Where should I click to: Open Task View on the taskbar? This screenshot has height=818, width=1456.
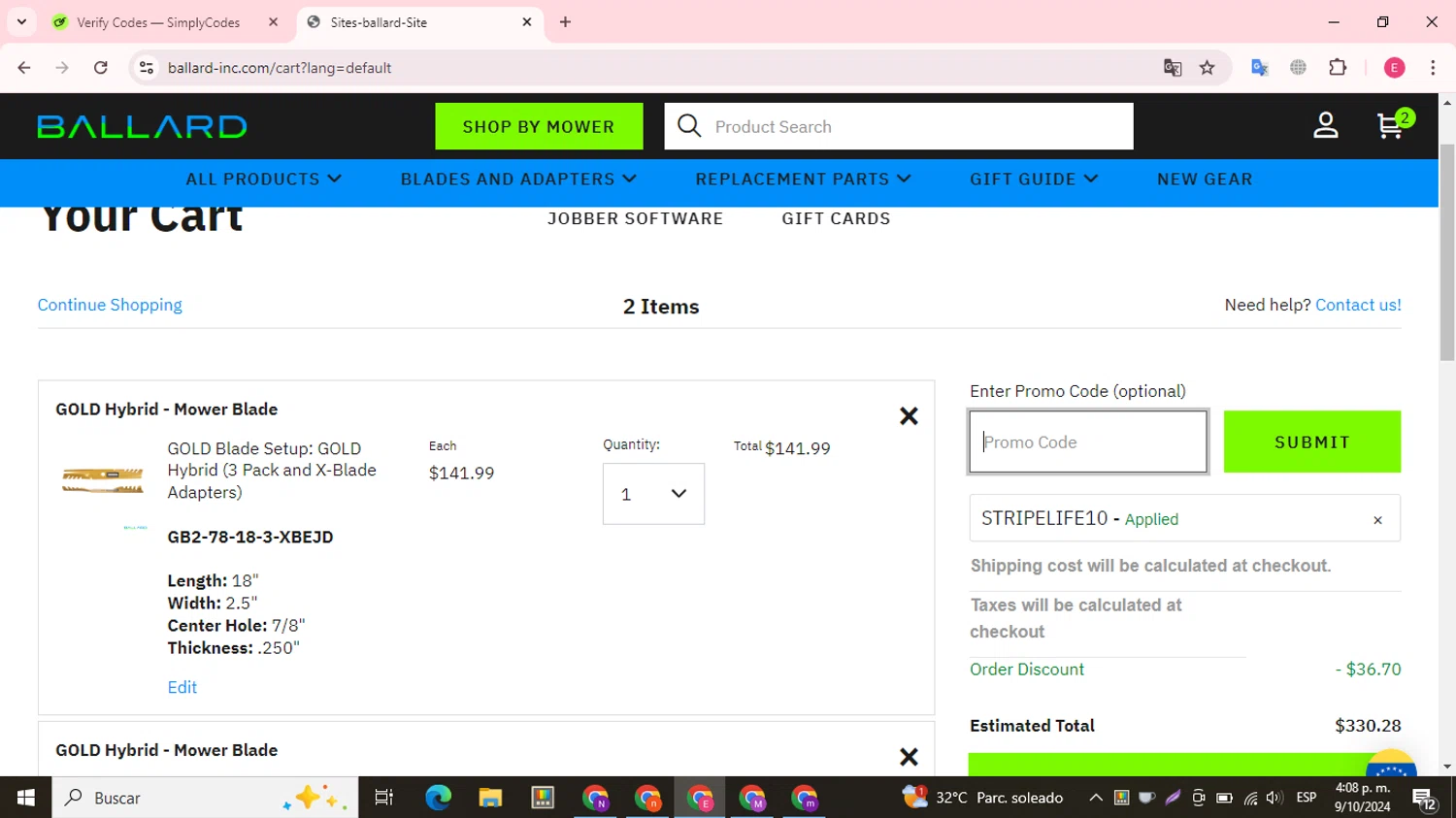(x=384, y=798)
